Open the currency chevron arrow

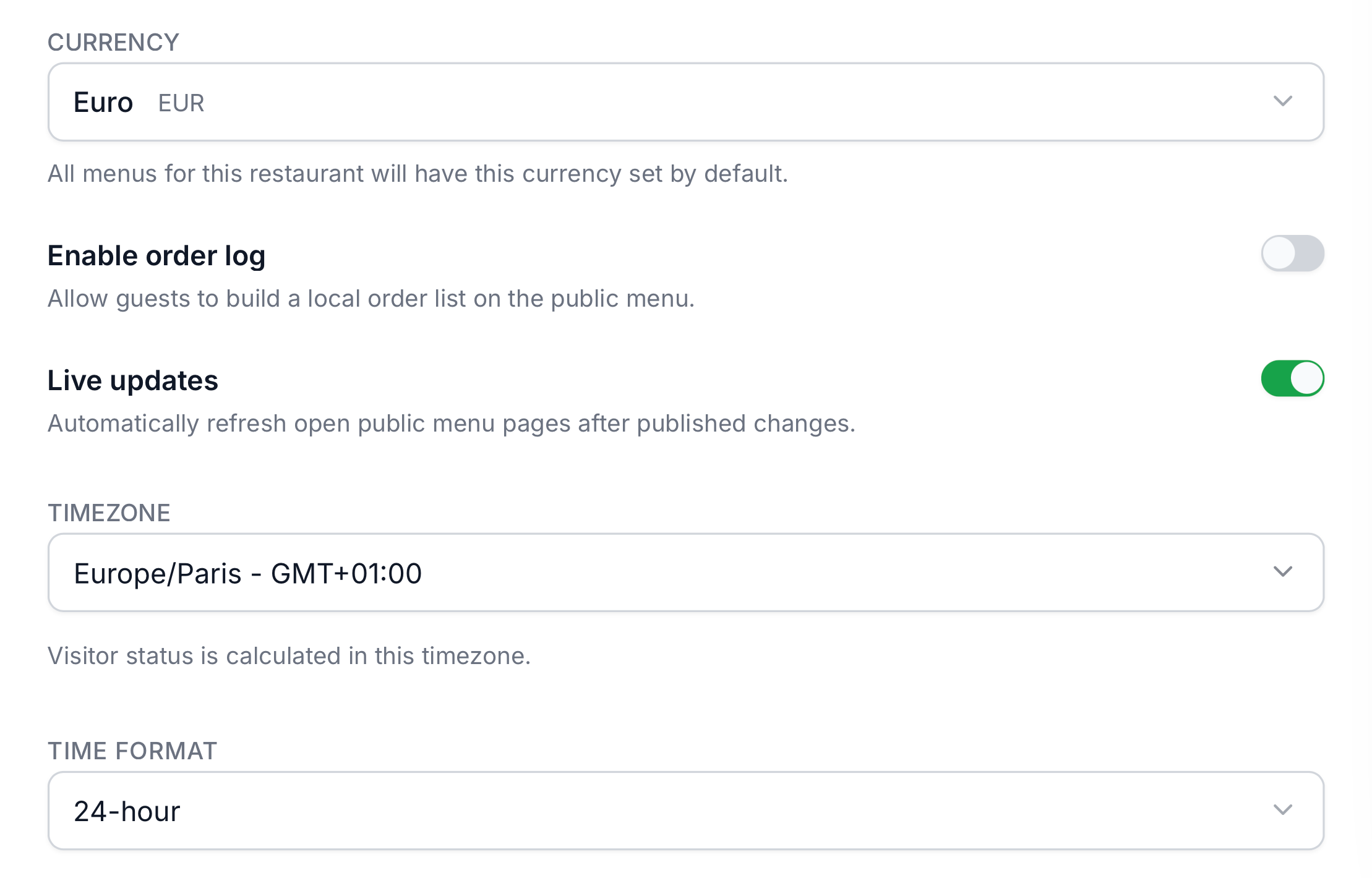tap(1284, 102)
